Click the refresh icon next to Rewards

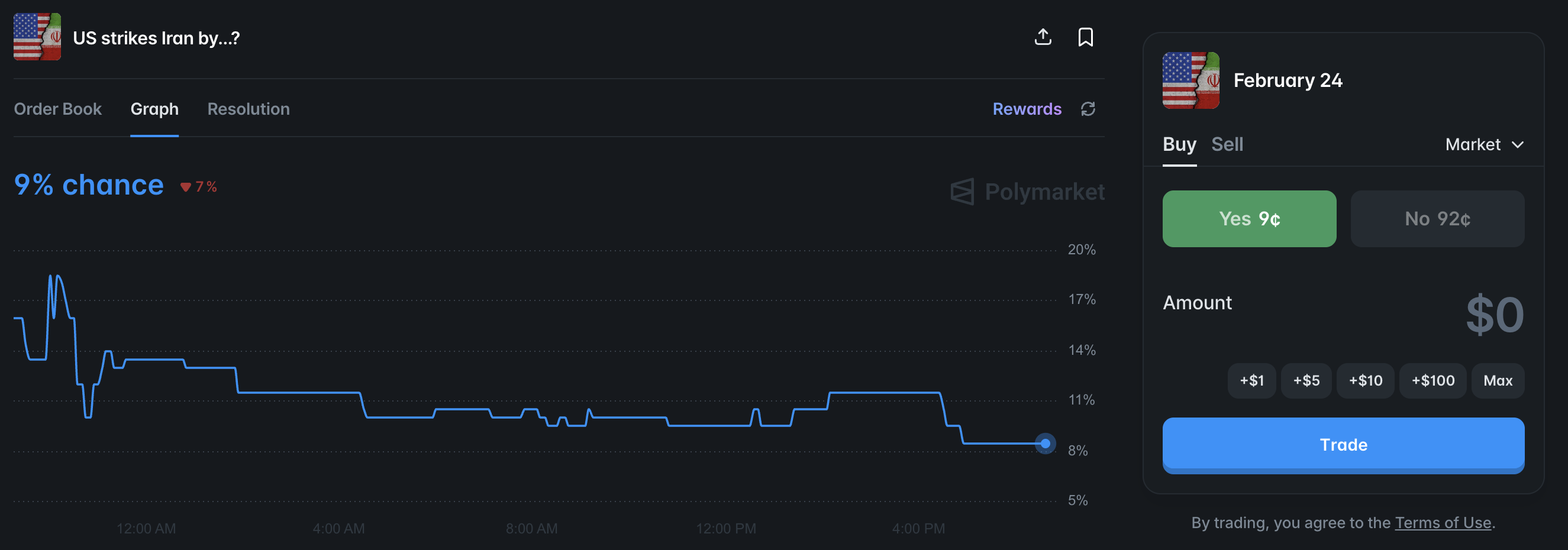(x=1088, y=109)
